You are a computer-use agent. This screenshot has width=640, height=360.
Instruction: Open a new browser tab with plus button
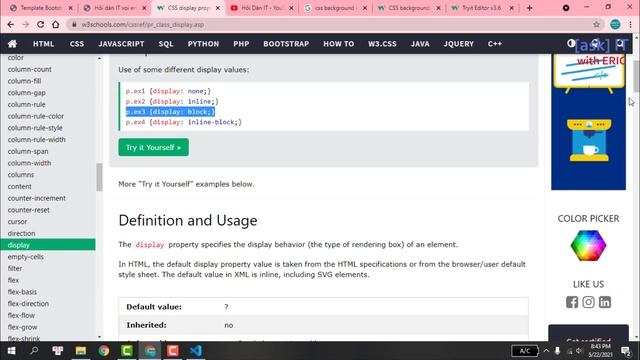point(529,8)
